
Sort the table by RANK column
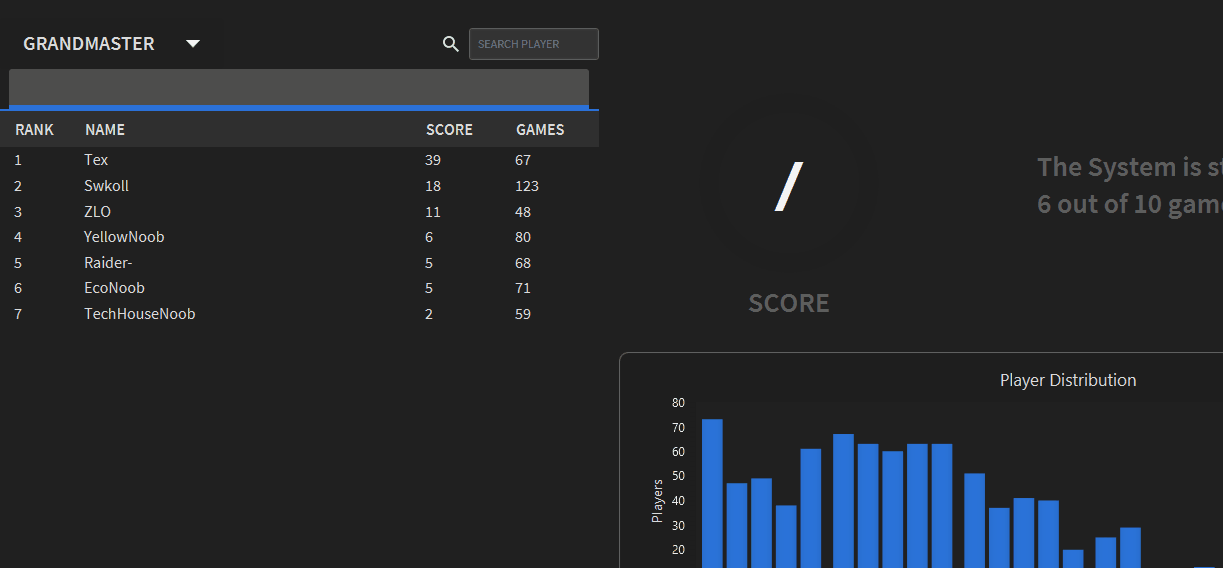(x=35, y=130)
